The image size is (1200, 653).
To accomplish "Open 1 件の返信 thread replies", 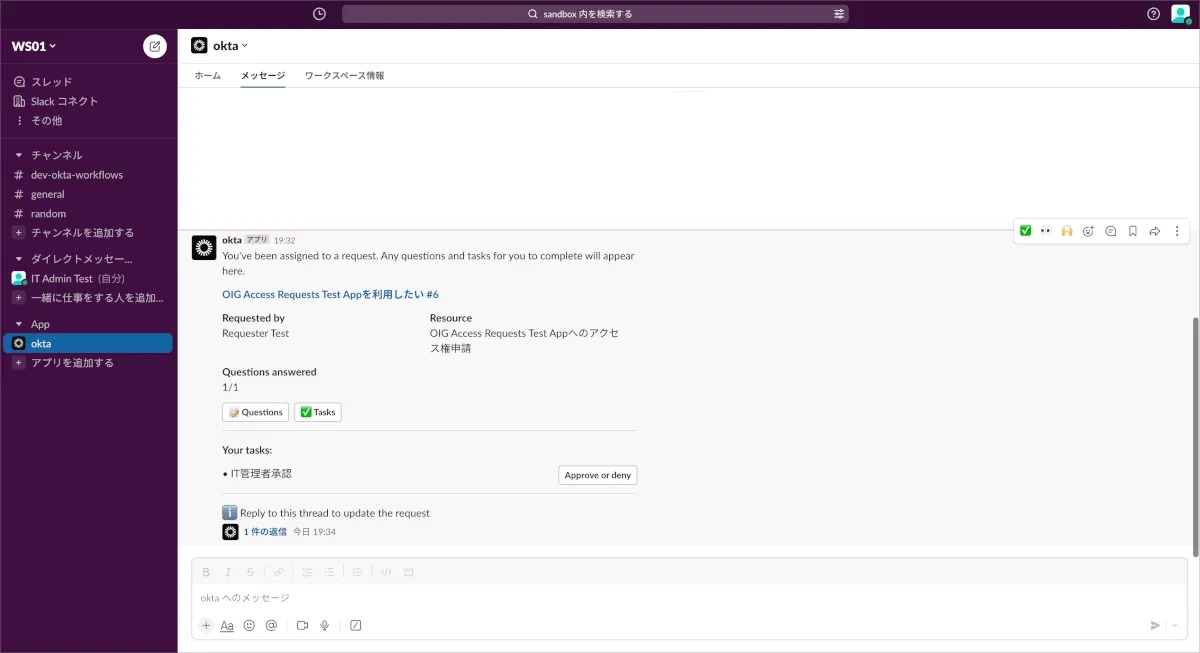I will click(265, 532).
